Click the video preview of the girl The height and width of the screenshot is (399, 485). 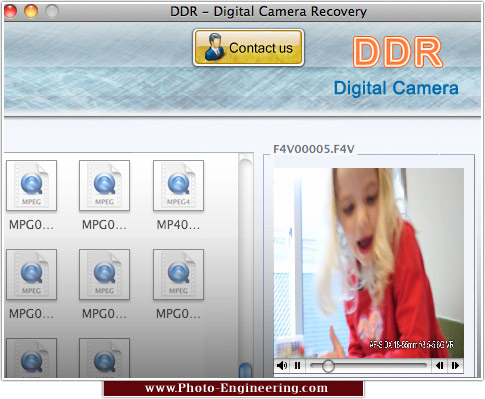(368, 263)
